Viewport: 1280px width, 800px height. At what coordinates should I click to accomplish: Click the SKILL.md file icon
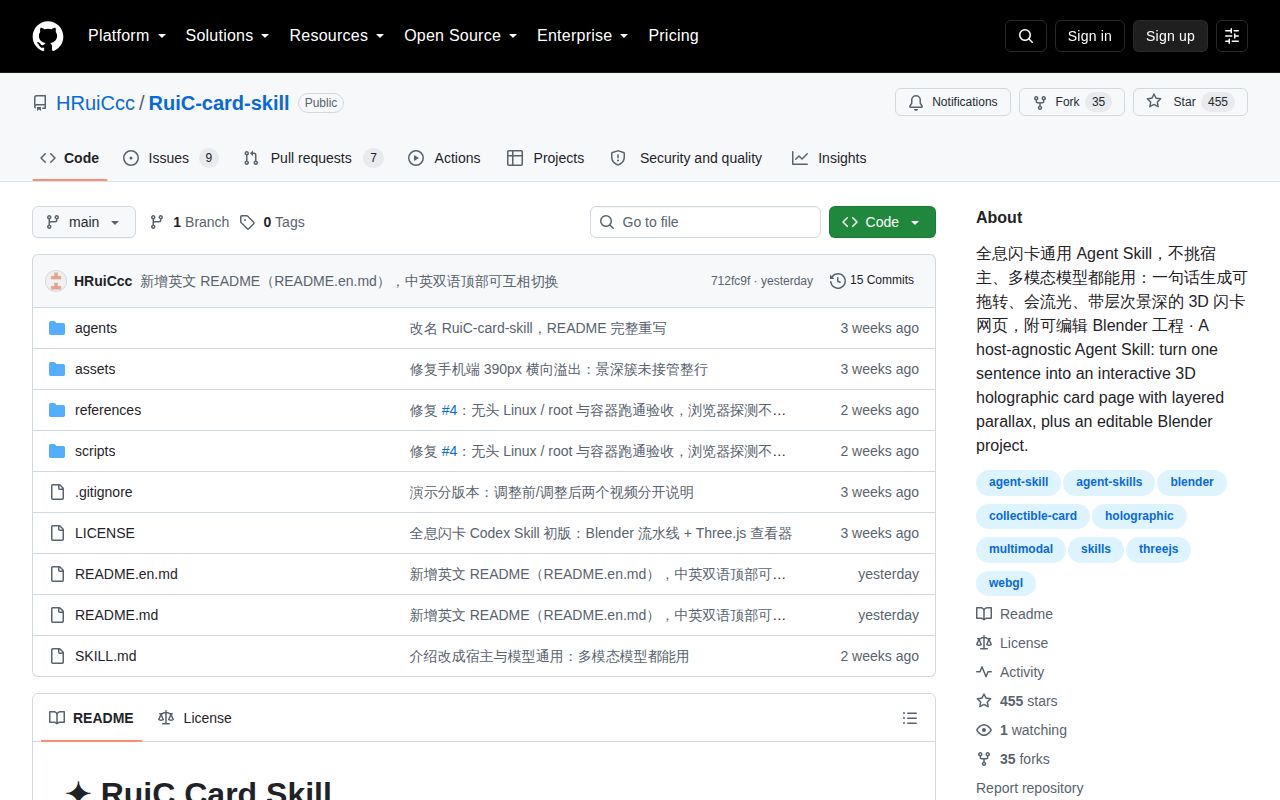[57, 656]
